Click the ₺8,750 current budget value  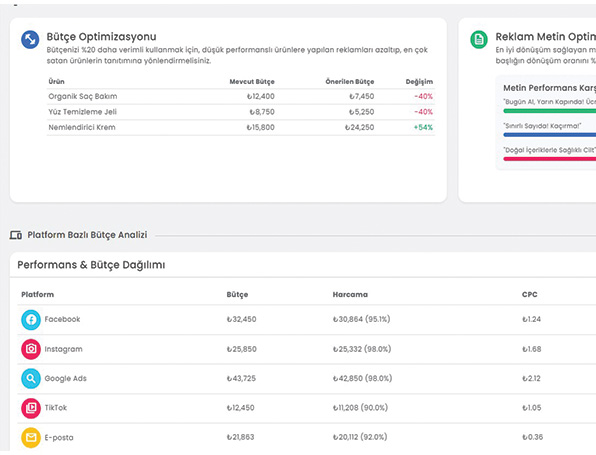(x=262, y=112)
